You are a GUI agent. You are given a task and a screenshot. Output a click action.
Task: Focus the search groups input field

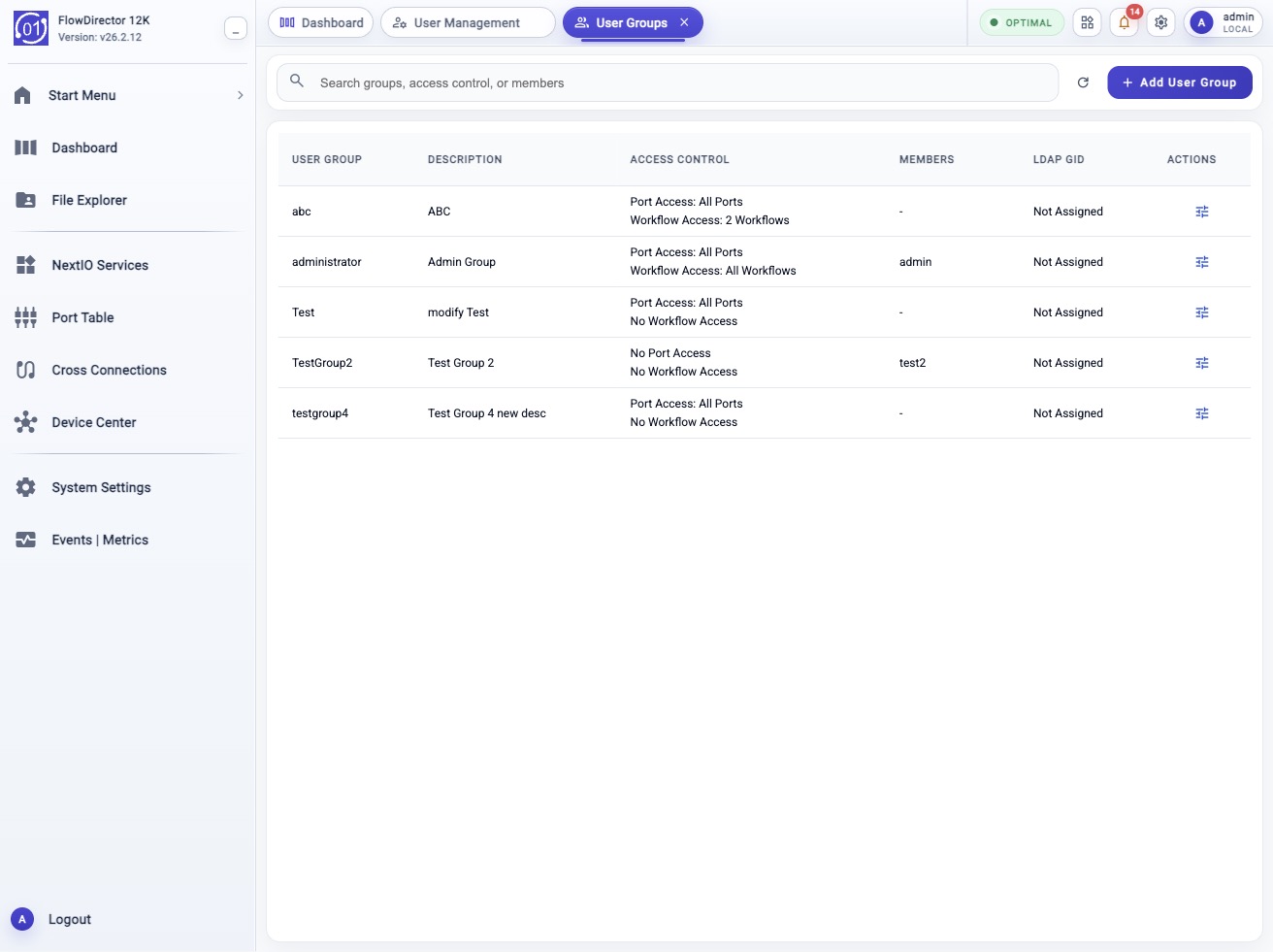coord(668,82)
